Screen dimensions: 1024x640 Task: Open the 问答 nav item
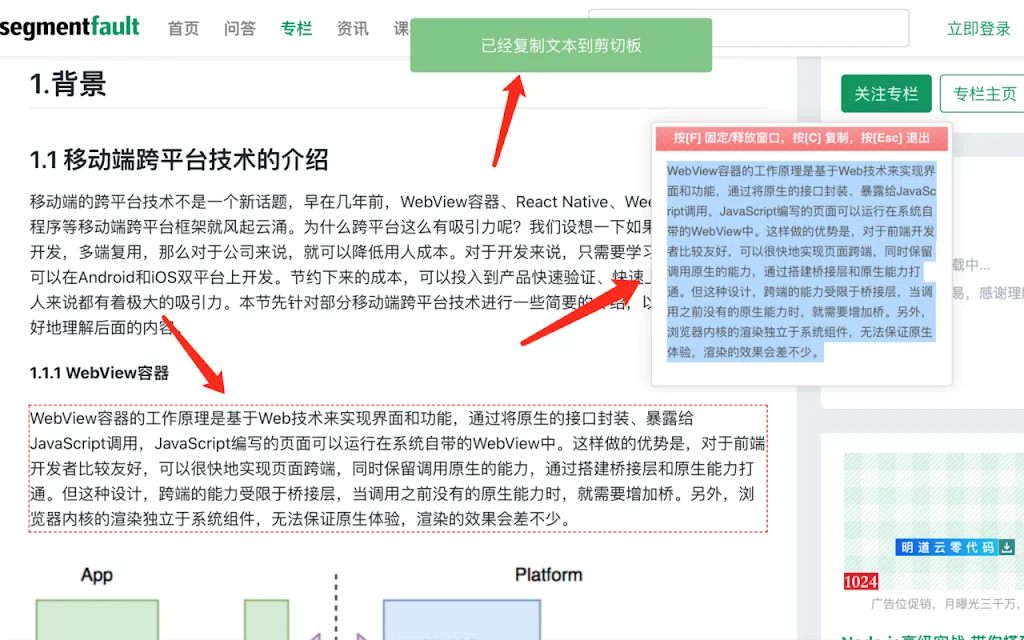(x=240, y=28)
